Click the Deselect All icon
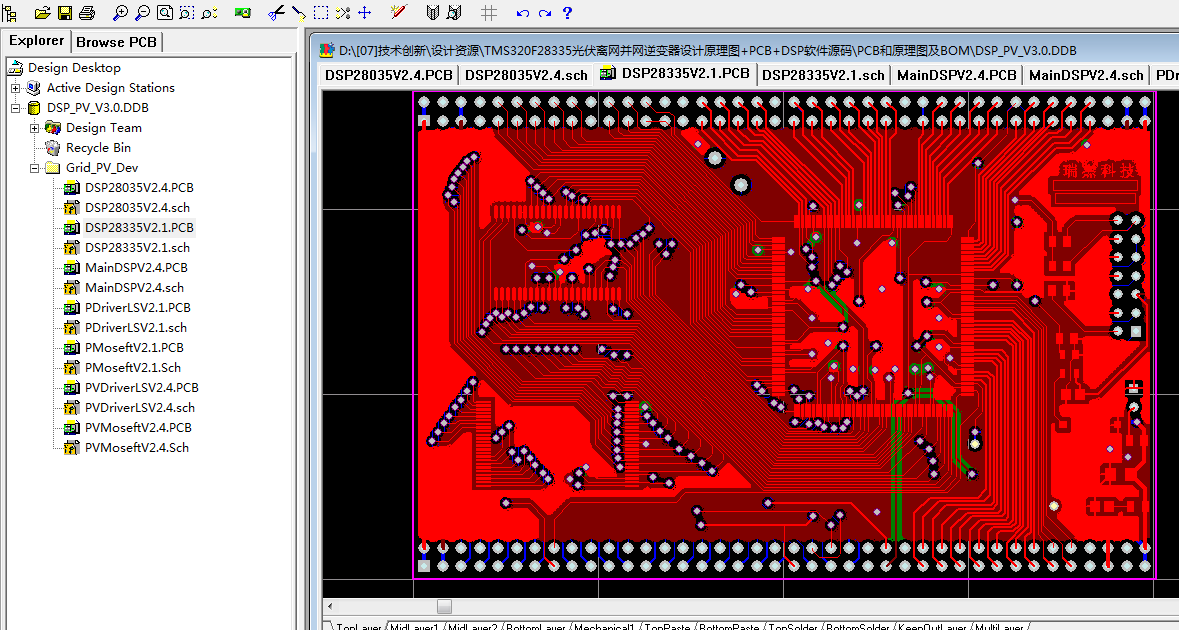Screen dimensions: 1179x630 (343, 13)
